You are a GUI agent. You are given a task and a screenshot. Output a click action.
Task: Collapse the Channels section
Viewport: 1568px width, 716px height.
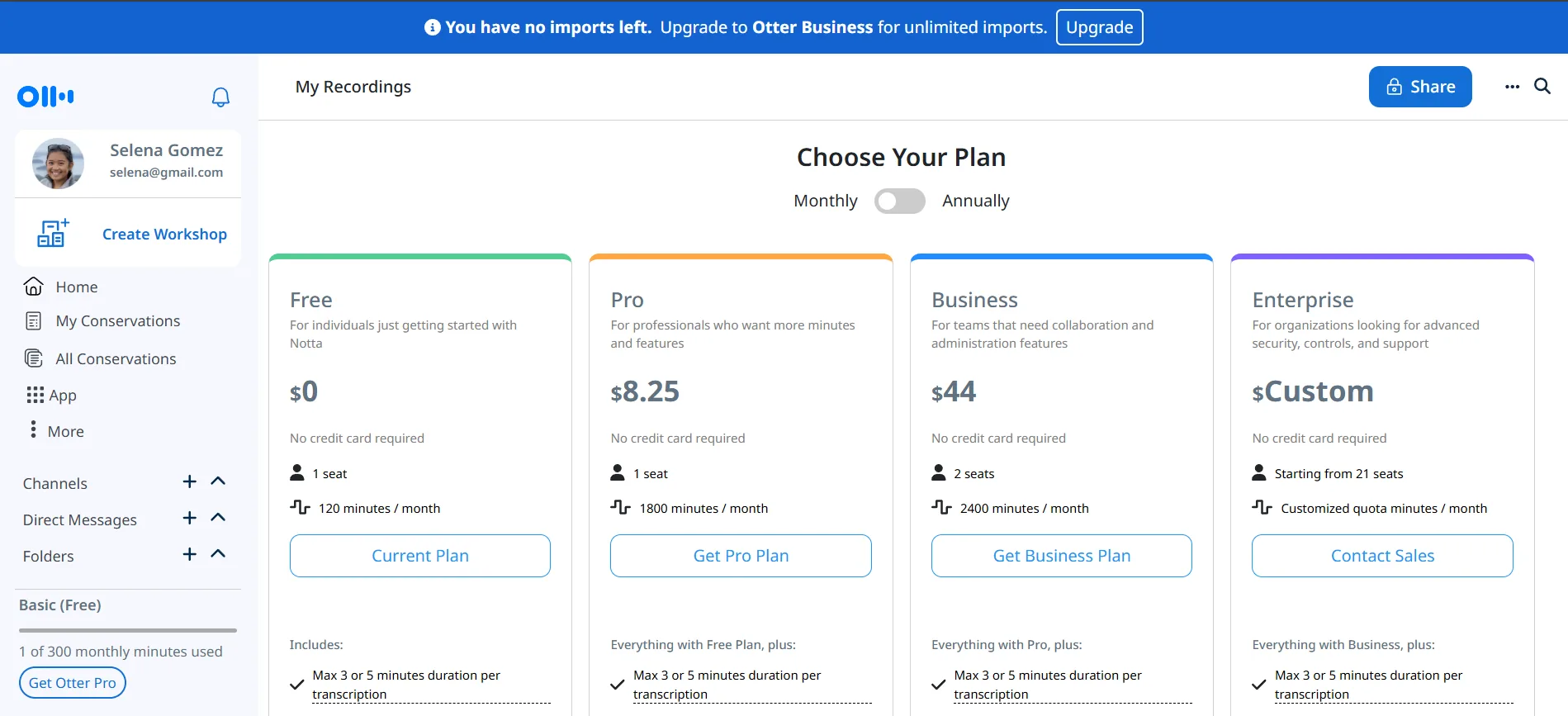(218, 481)
